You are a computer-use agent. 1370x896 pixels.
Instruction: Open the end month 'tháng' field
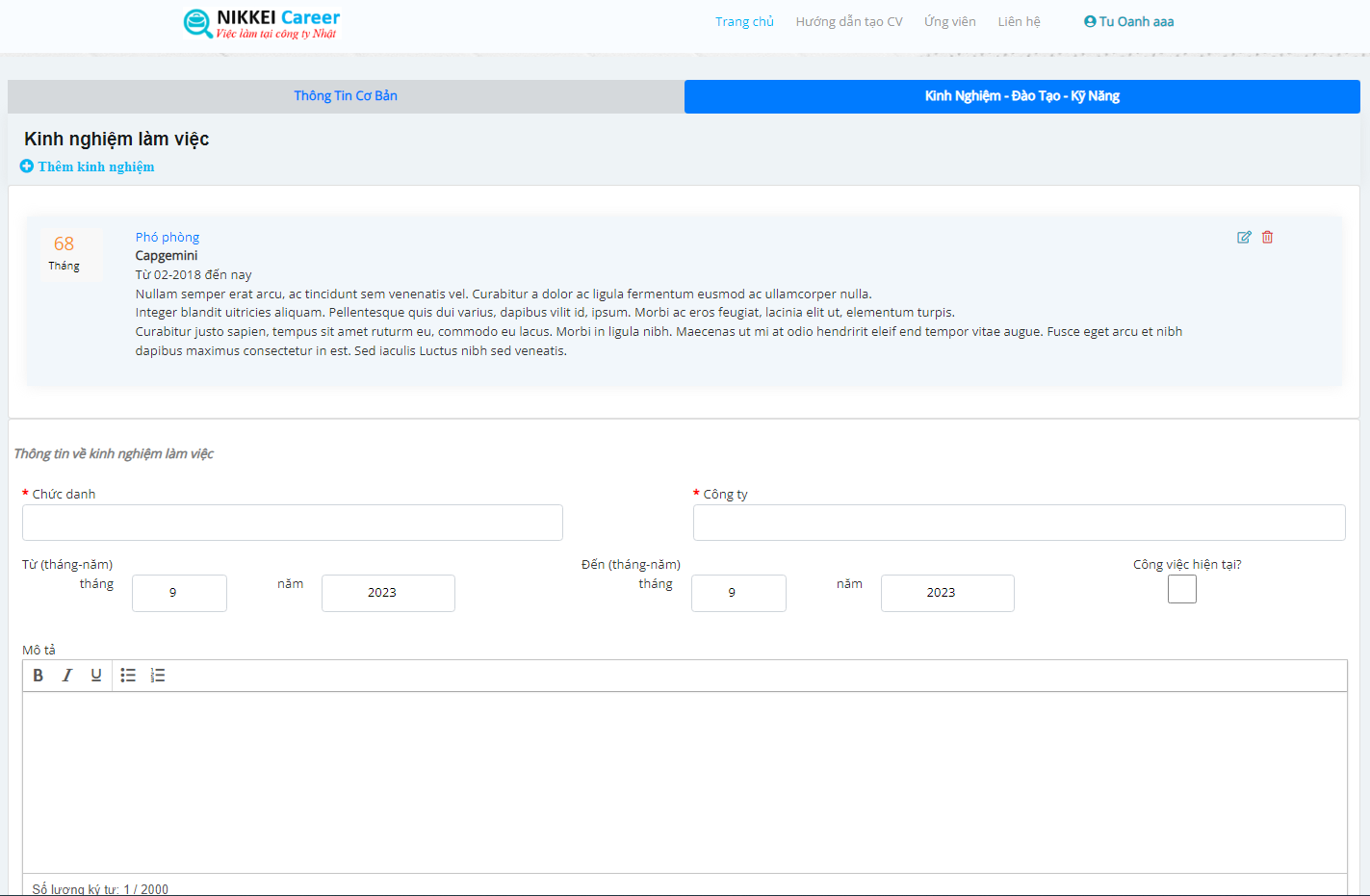coord(738,593)
